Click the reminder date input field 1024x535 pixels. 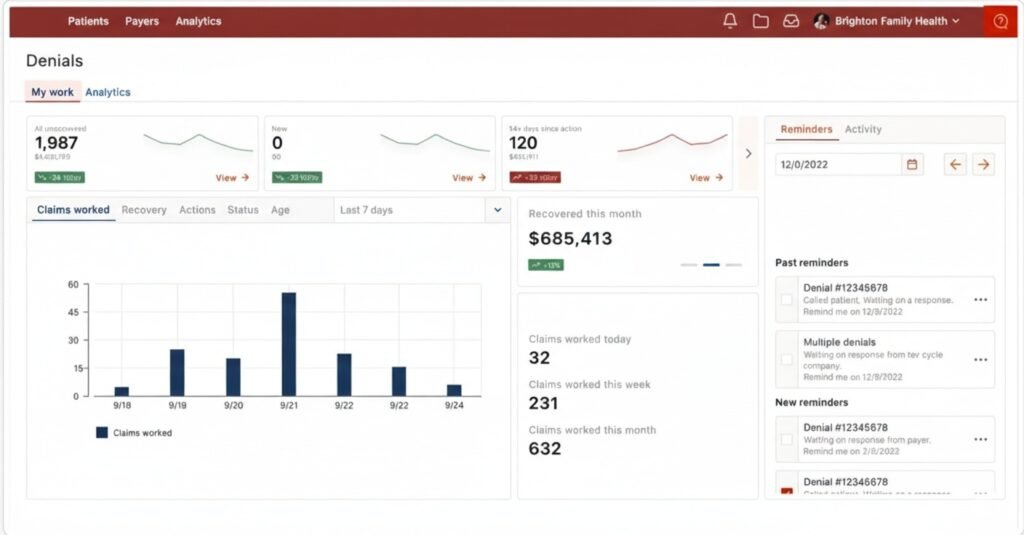click(836, 164)
